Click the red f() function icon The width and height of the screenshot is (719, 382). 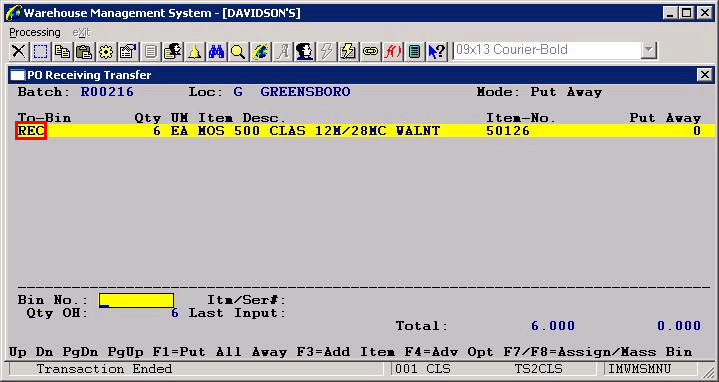pos(393,51)
